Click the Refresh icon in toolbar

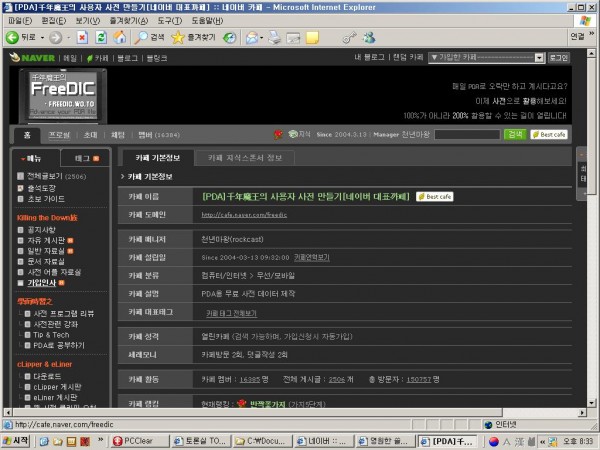tap(101, 37)
